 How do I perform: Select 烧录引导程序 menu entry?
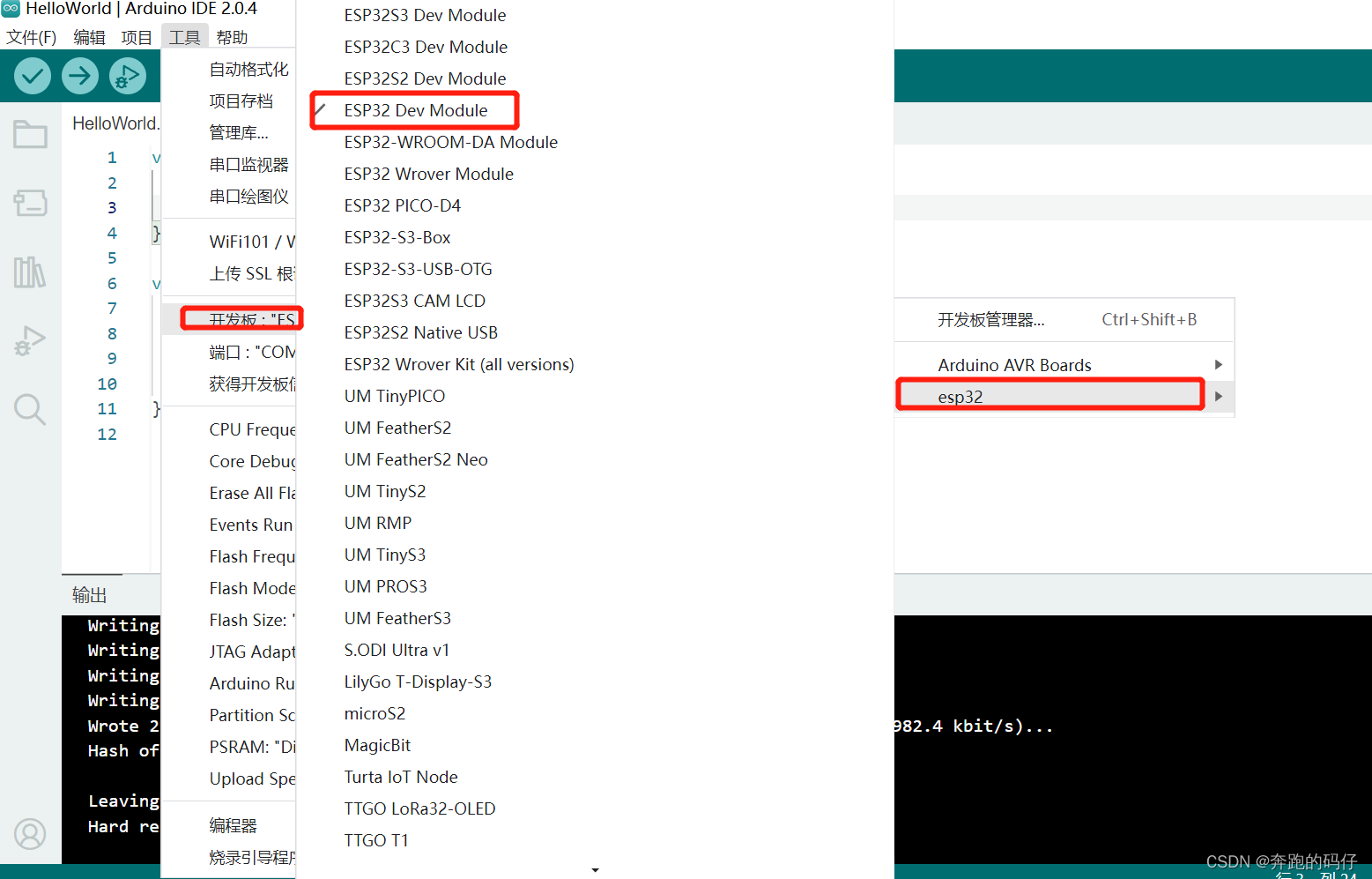tap(229, 857)
